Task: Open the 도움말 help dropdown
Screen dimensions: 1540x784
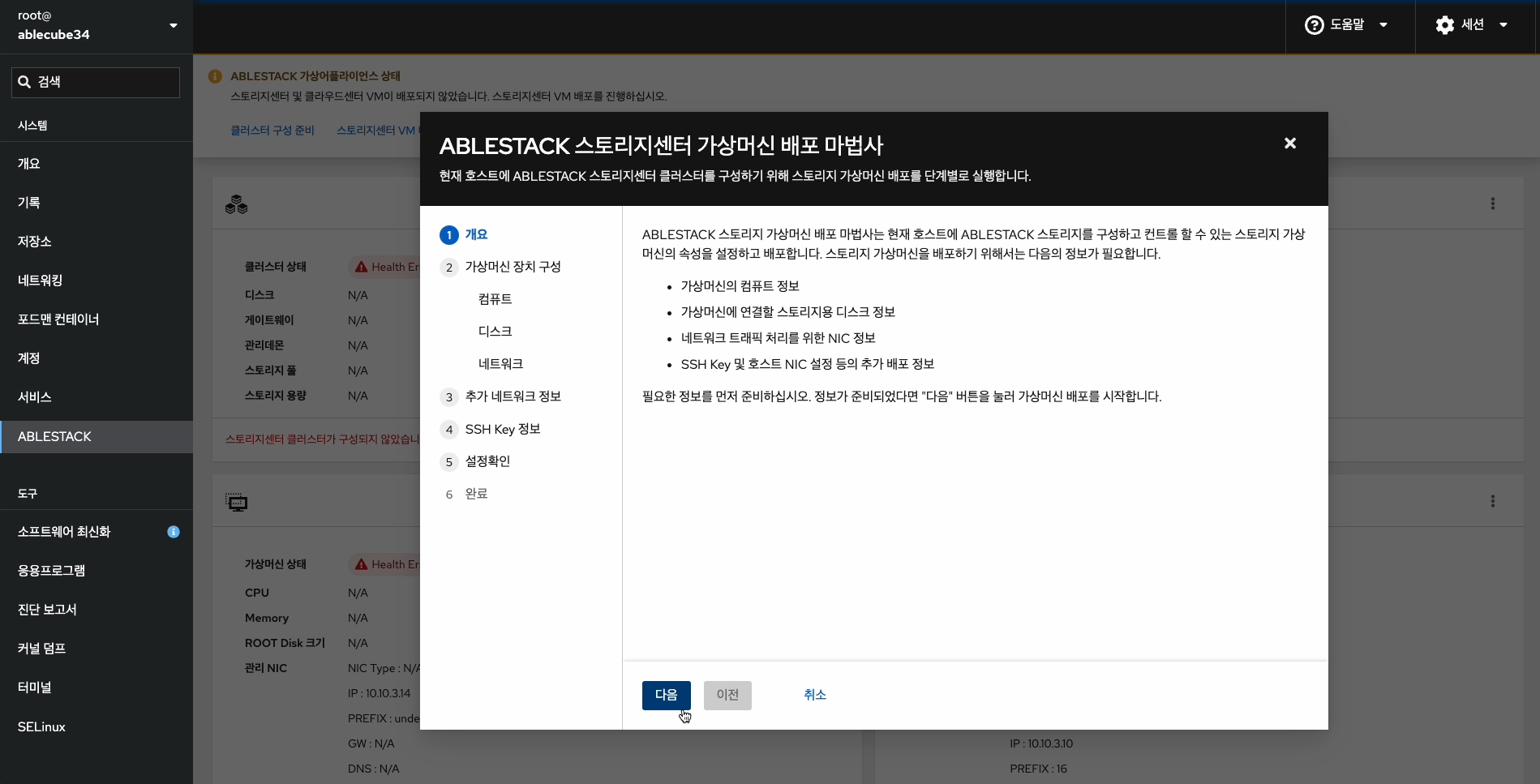Action: pos(1347,25)
